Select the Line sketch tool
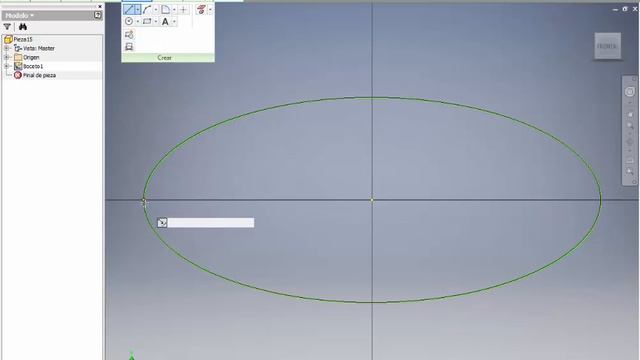Screen dimensions: 640x360 pos(129,9)
